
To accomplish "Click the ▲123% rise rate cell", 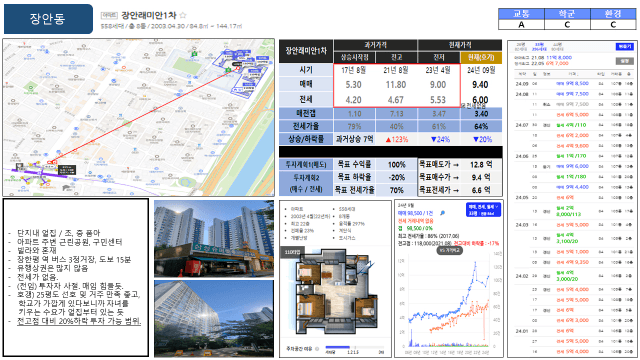I will [396, 139].
